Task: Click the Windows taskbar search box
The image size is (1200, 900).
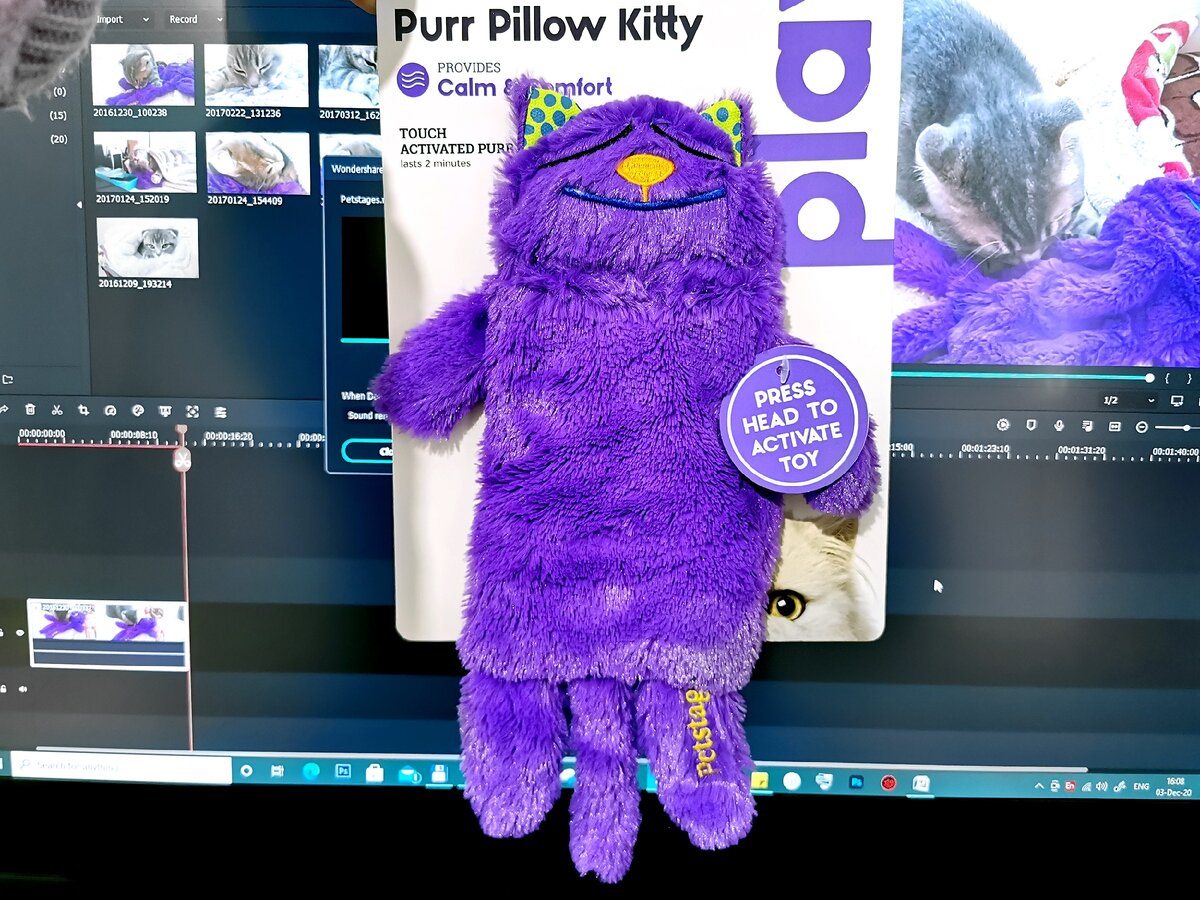Action: [121, 768]
